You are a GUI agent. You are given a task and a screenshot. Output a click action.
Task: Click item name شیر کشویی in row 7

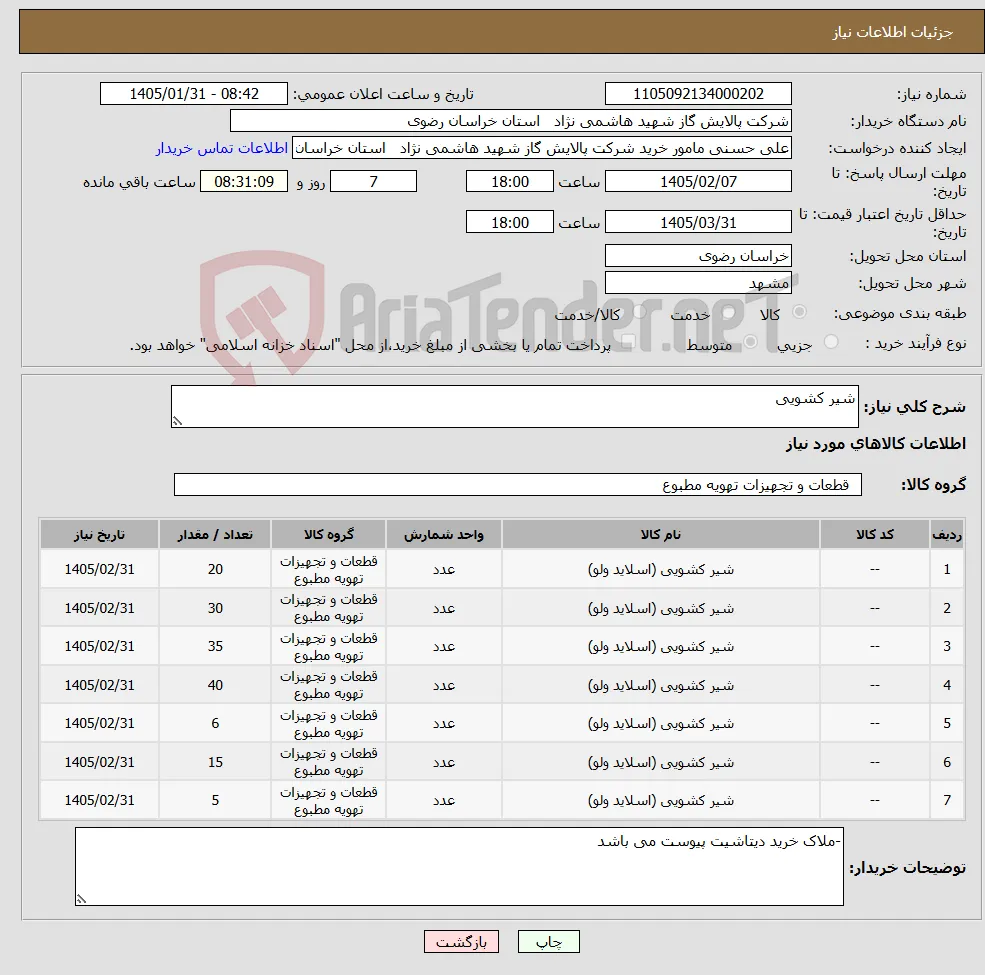tap(660, 800)
